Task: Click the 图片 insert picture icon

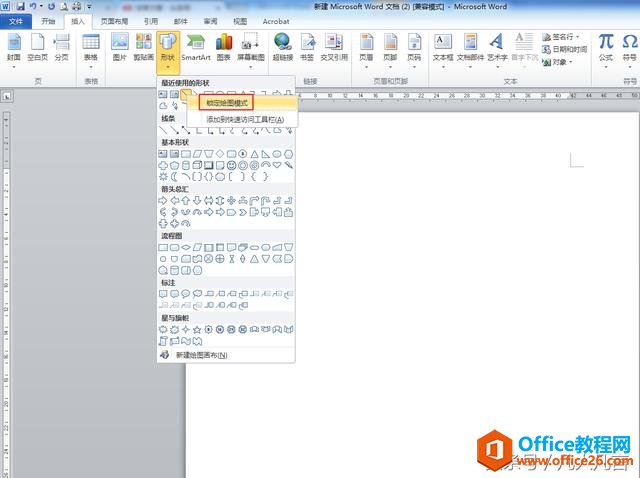Action: coord(120,48)
